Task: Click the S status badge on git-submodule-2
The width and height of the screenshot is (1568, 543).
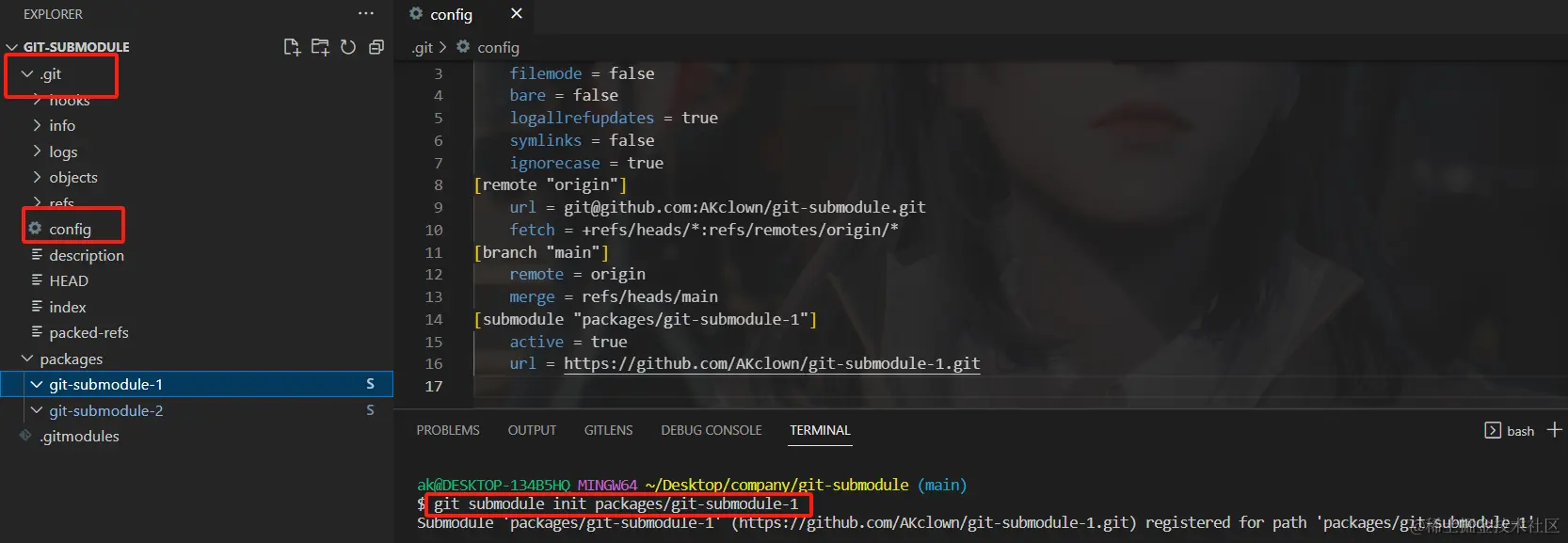Action: (x=370, y=410)
